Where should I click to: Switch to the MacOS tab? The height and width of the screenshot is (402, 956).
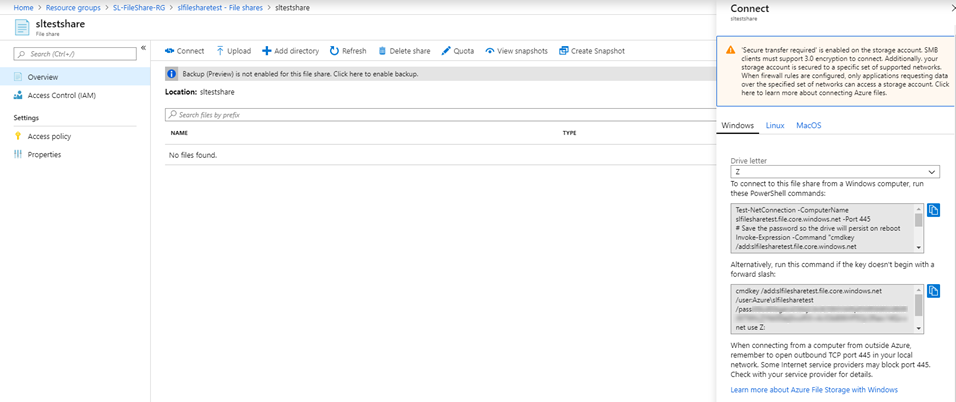[808, 125]
